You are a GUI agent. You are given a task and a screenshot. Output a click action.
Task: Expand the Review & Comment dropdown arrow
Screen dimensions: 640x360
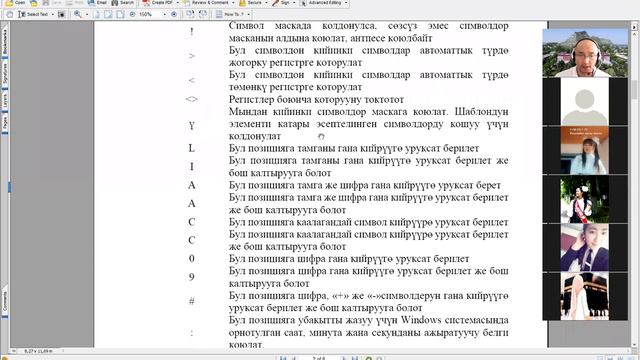tap(233, 2)
